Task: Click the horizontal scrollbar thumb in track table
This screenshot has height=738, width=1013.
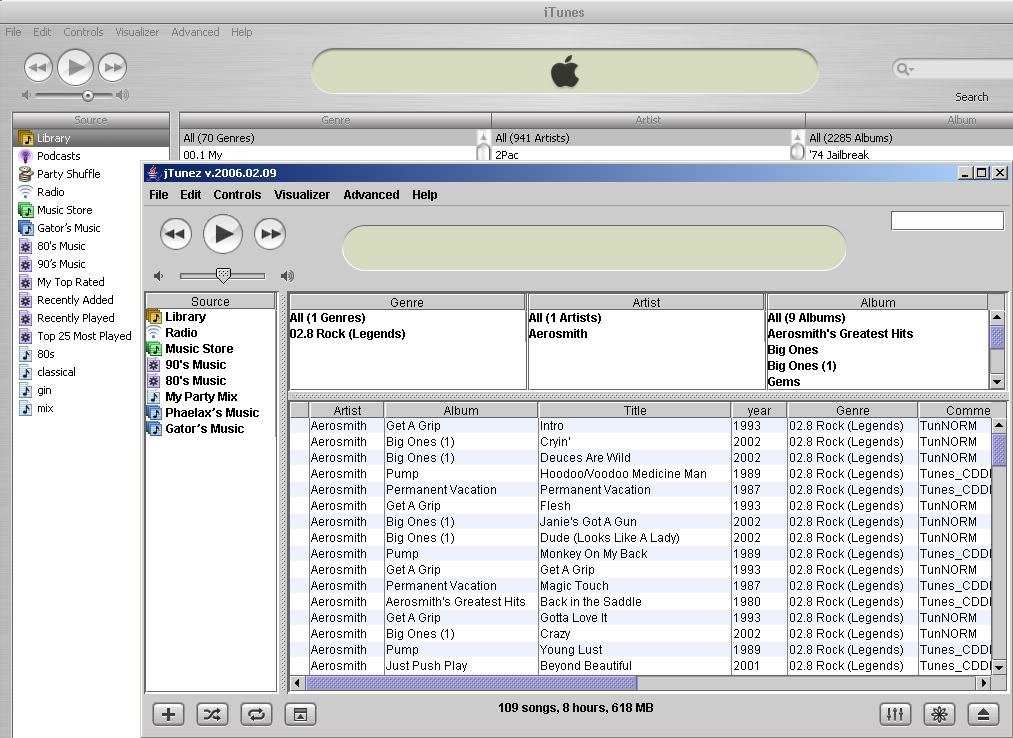Action: click(x=471, y=682)
